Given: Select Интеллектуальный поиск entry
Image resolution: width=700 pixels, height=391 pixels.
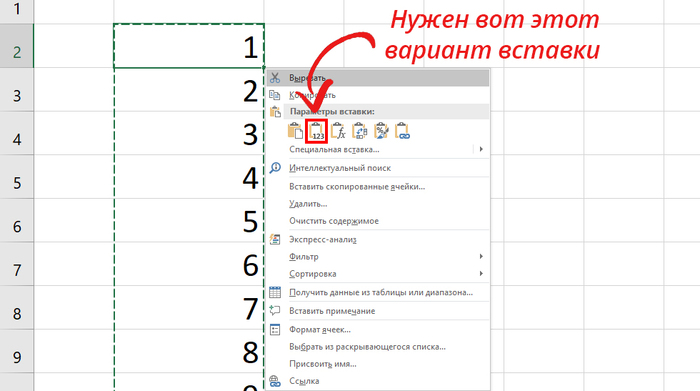Looking at the screenshot, I should coord(378,168).
